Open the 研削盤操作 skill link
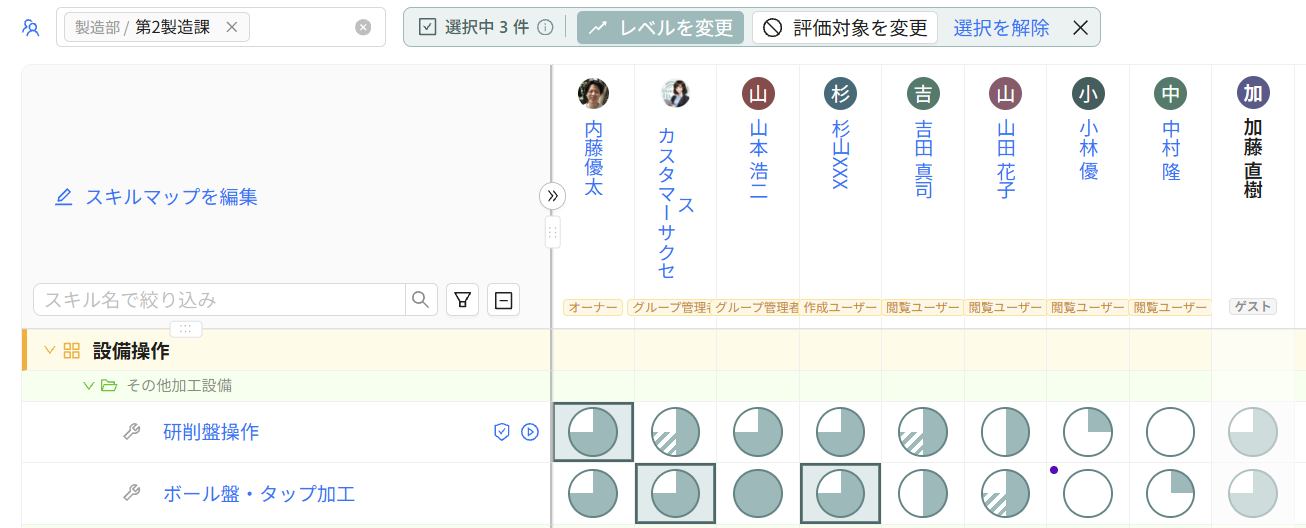Viewport: 1306px width, 528px height. tap(211, 432)
